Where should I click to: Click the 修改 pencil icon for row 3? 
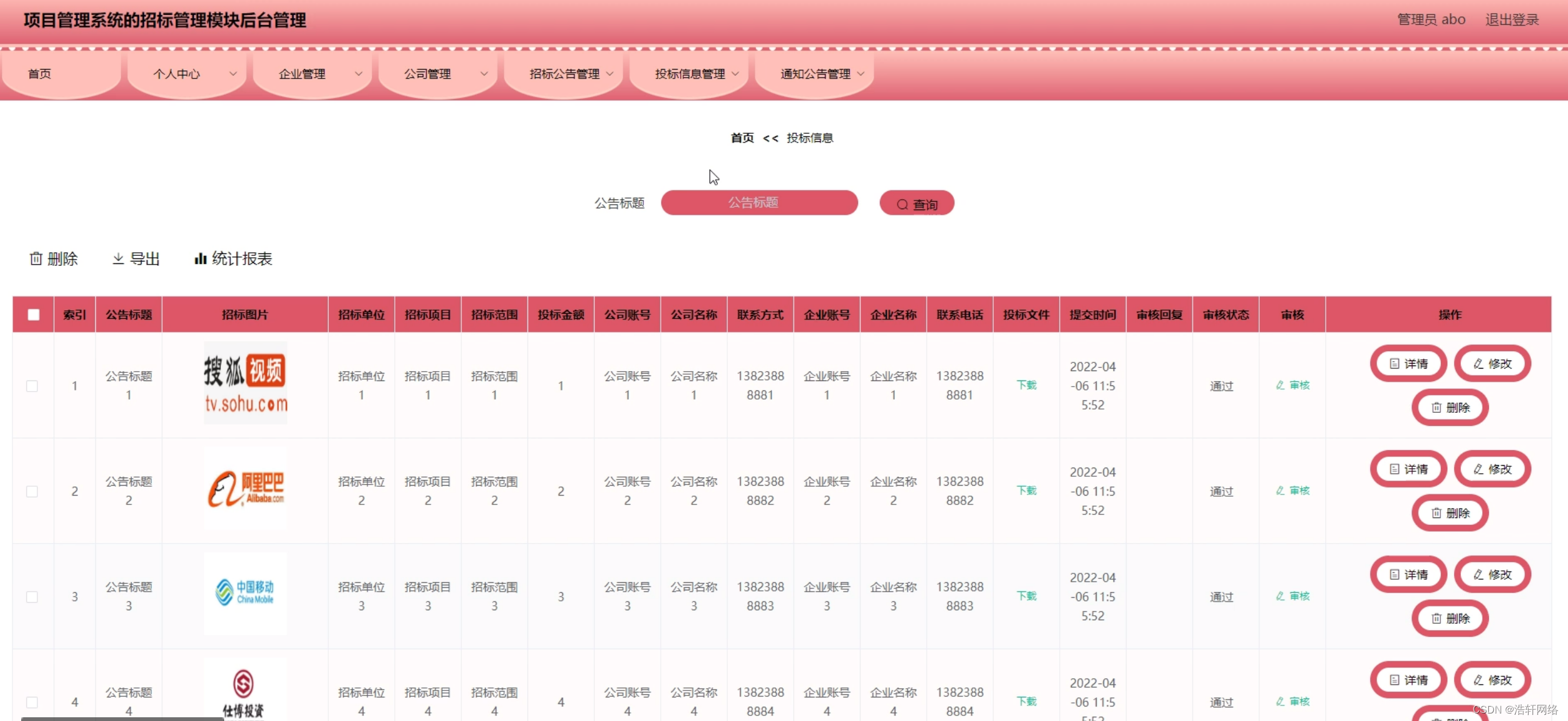click(1477, 574)
